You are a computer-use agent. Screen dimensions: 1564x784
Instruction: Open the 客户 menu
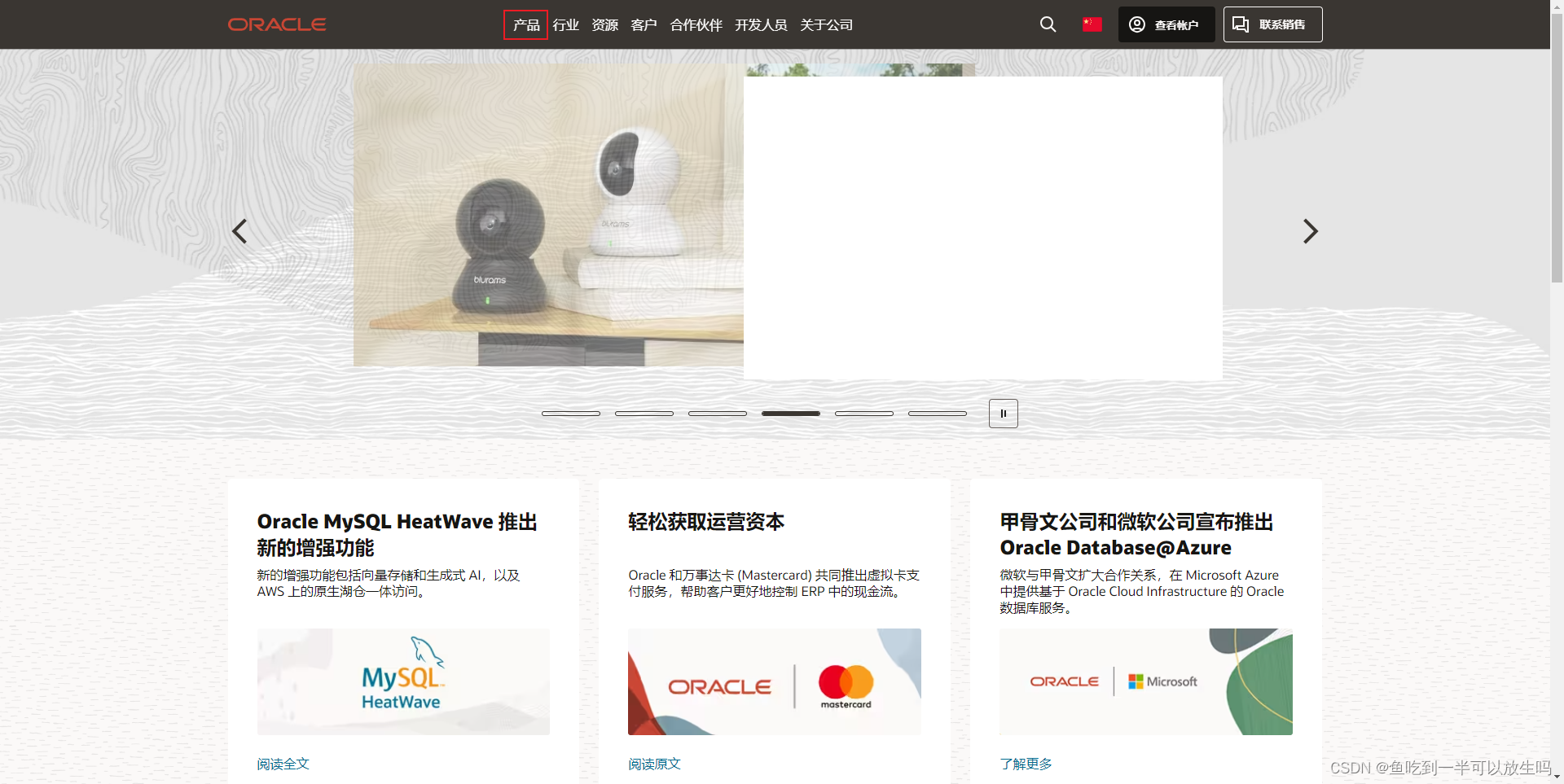click(644, 25)
